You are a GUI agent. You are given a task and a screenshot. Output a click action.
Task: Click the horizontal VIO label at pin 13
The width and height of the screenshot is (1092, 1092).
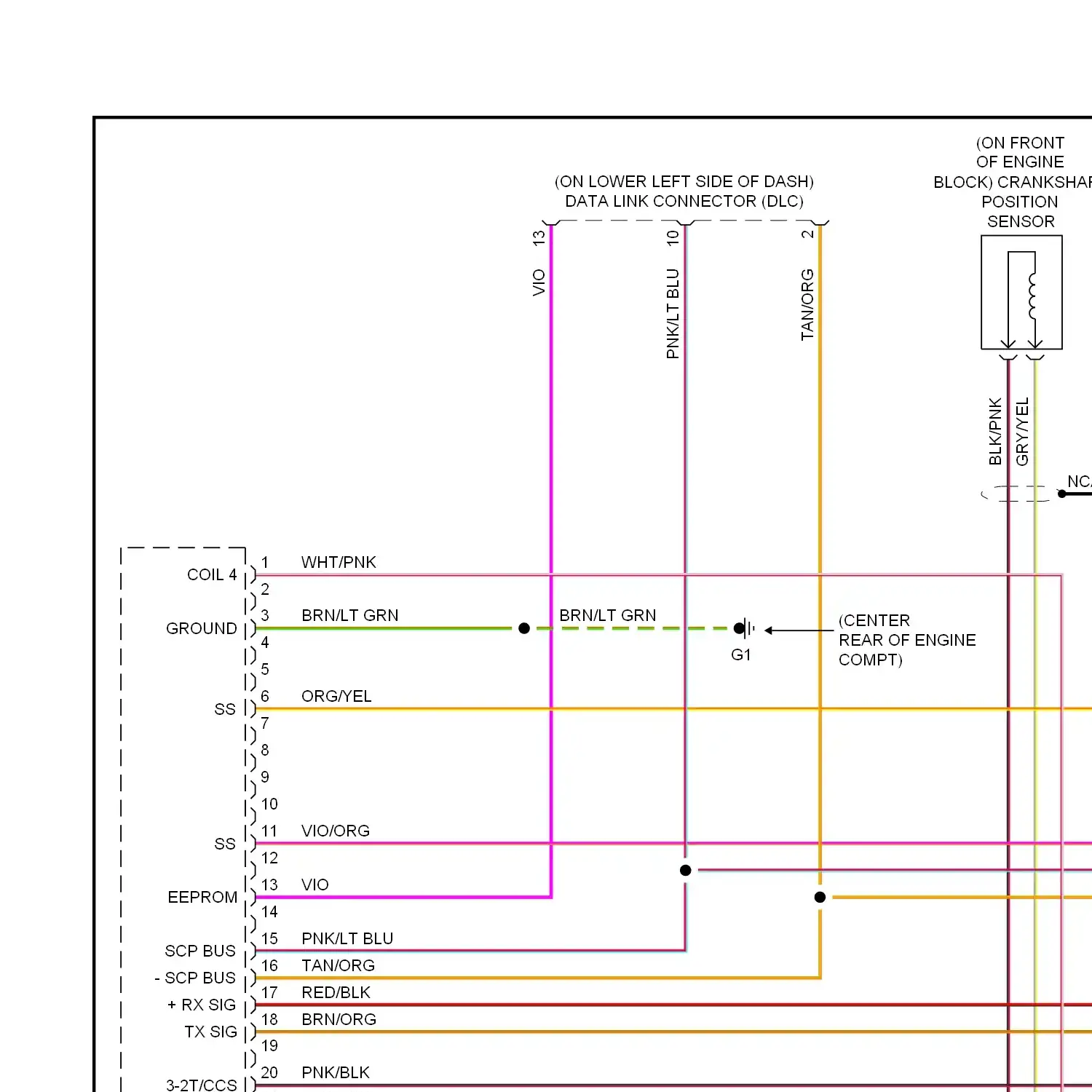click(315, 885)
